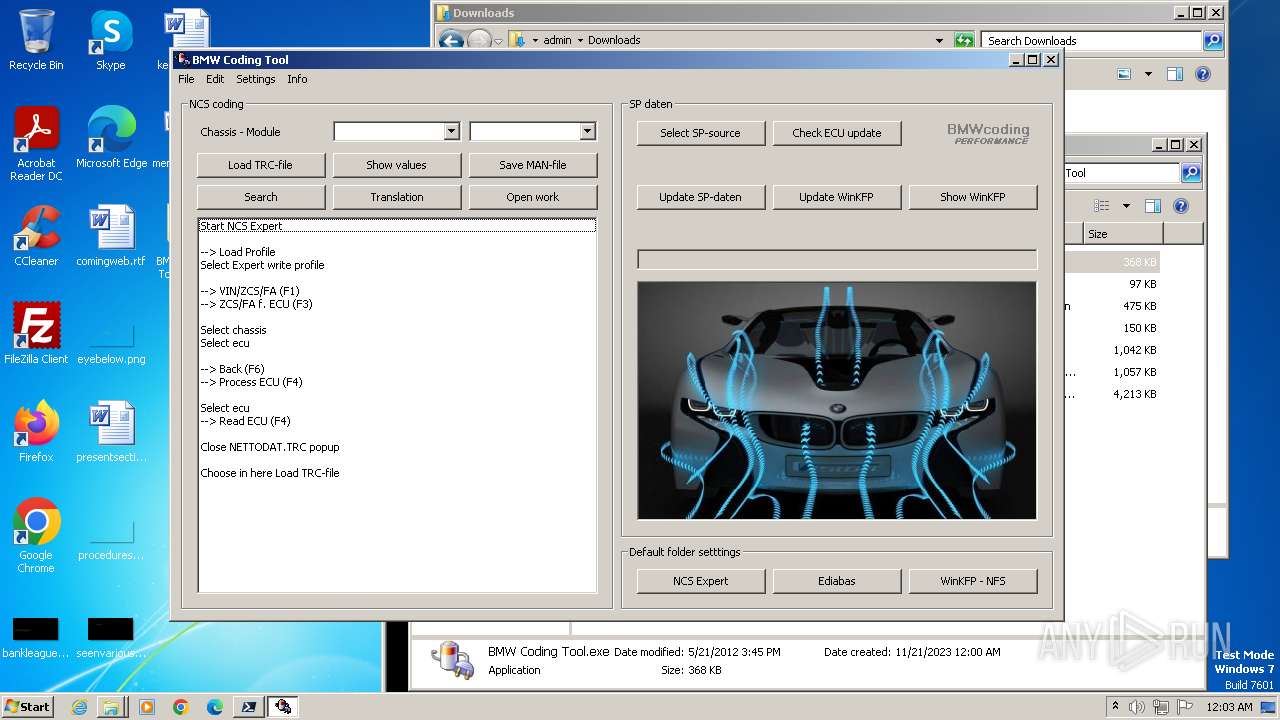Expand Downloads address bar history dropdown

pyautogui.click(x=939, y=40)
